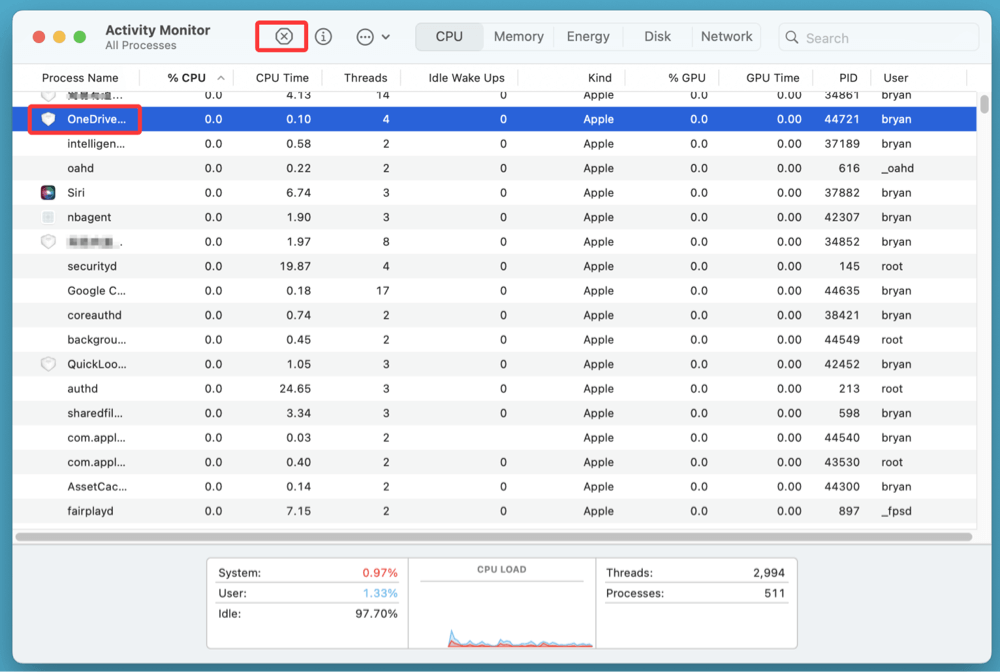This screenshot has height=672, width=1000.
Task: Switch to the Energy tab
Action: 588,36
